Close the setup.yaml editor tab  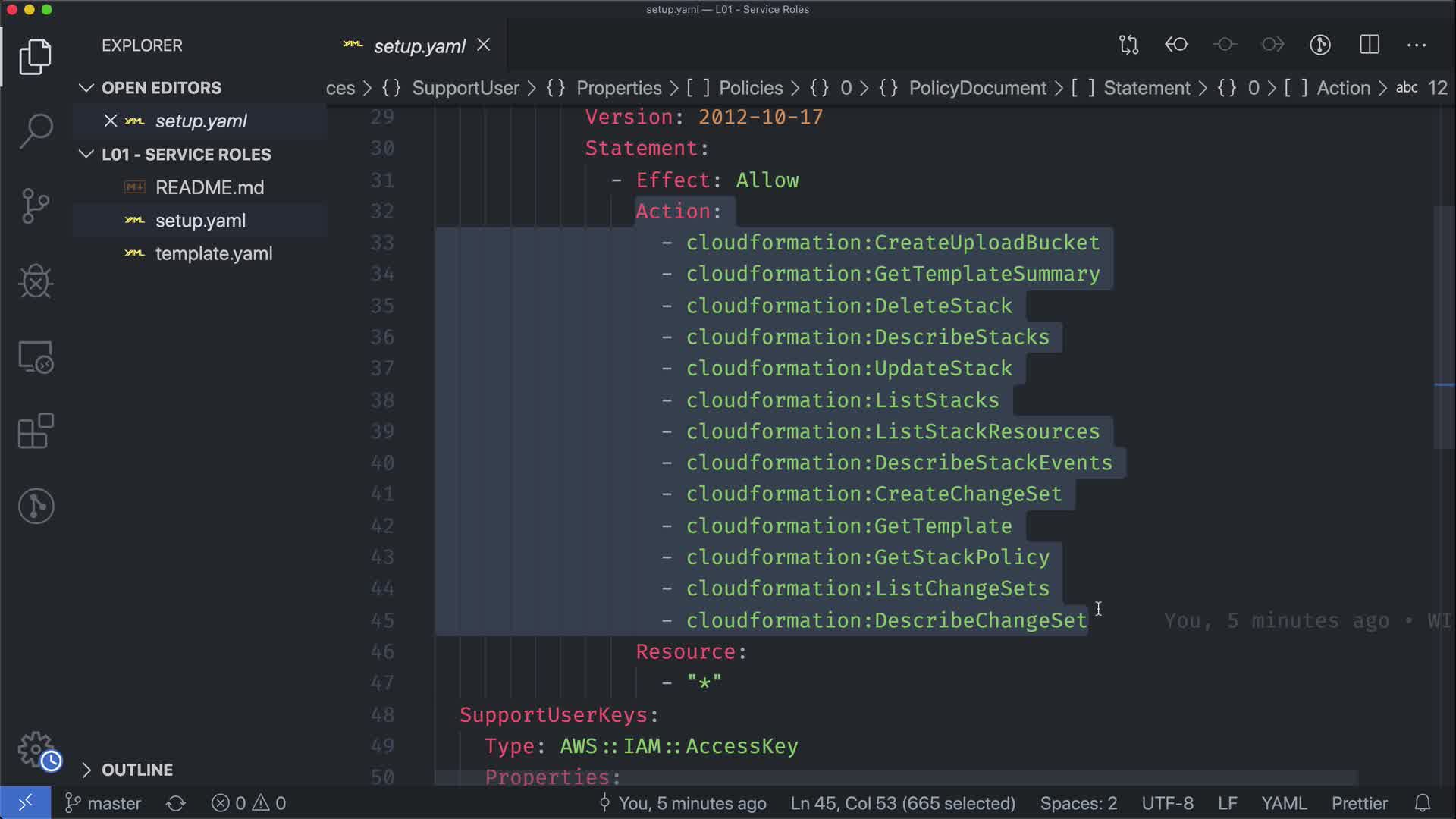point(483,45)
